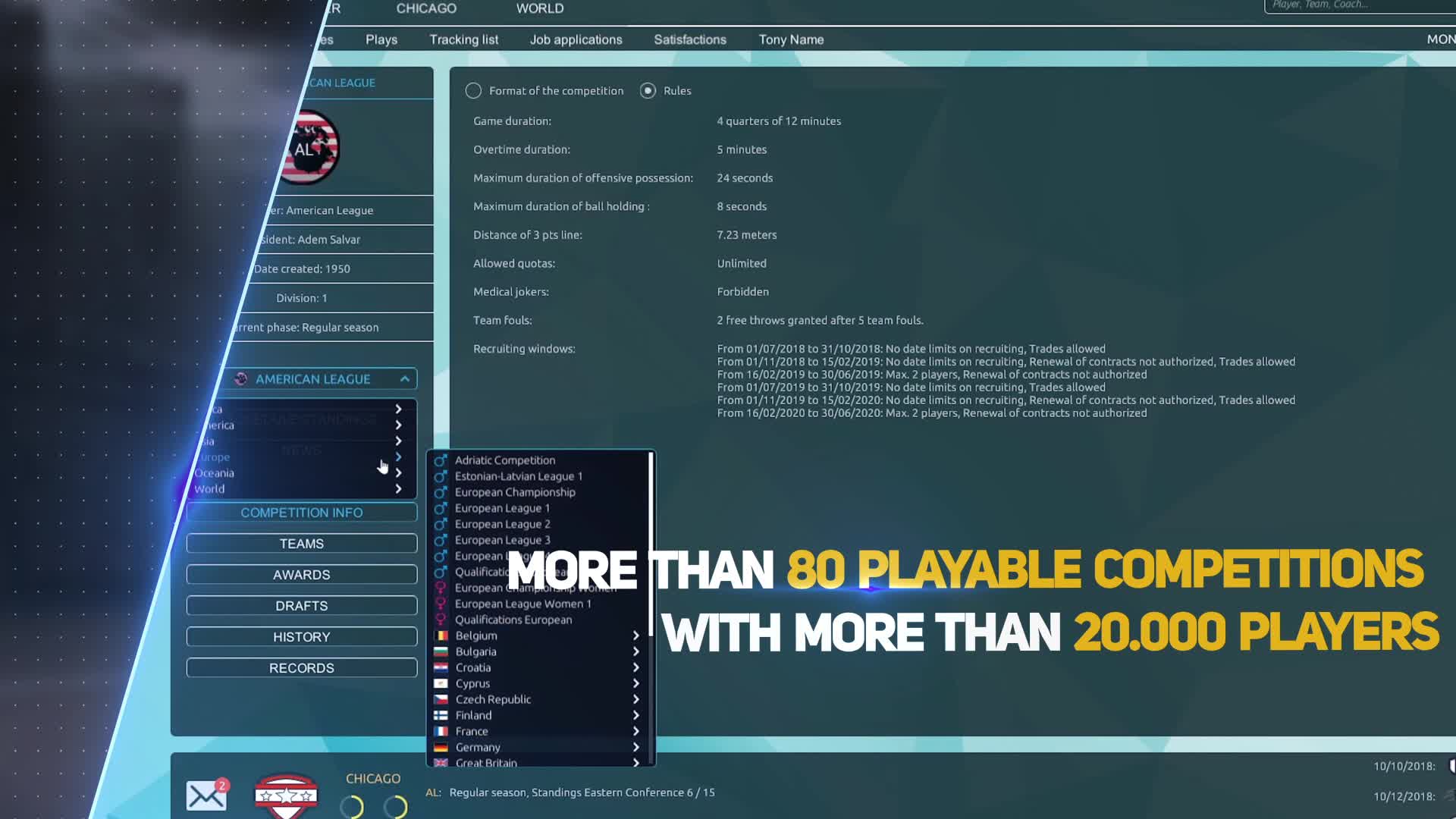Screen dimensions: 1456x819
Task: Click the TEAMS button
Action: [x=301, y=544]
